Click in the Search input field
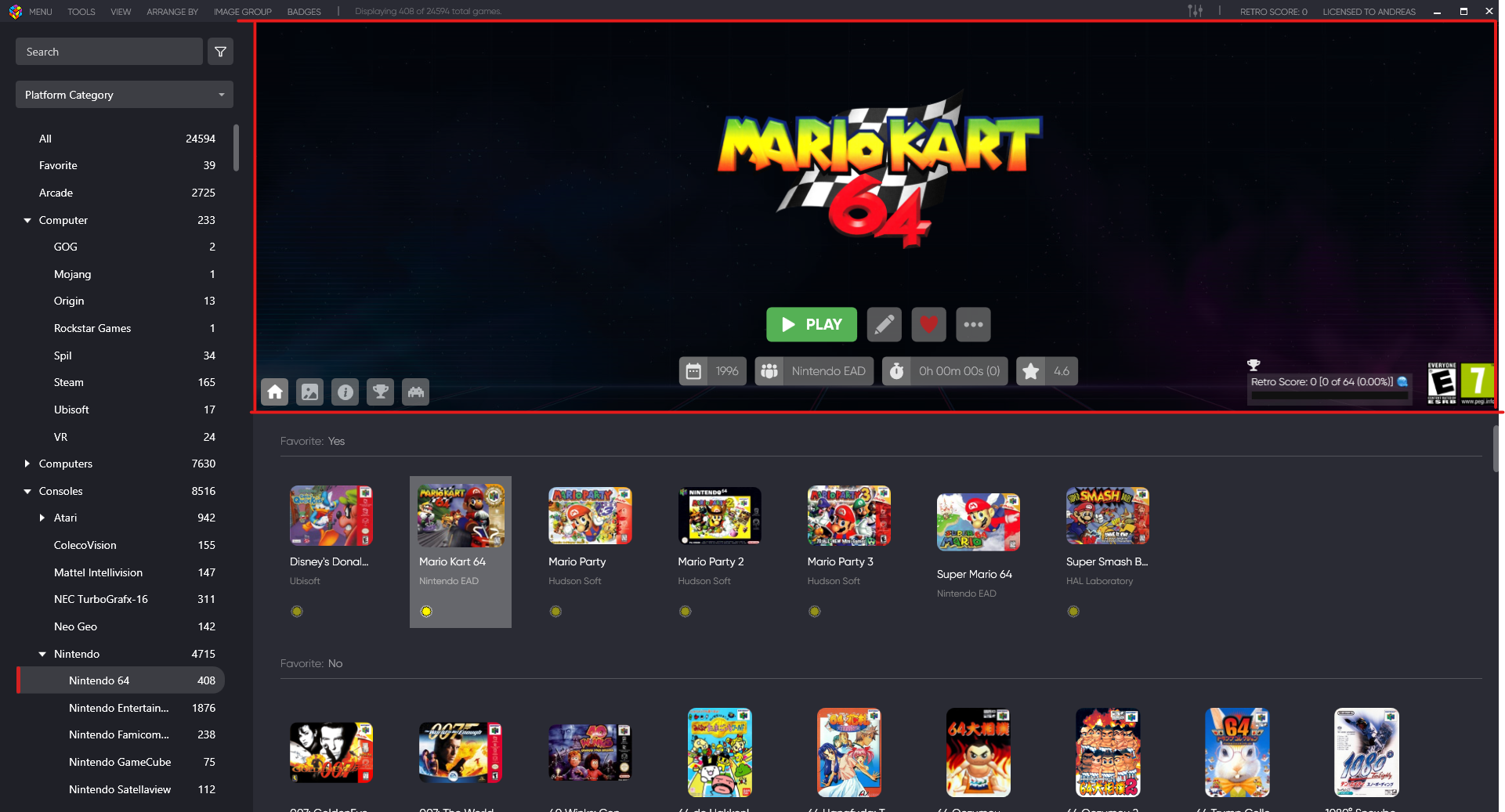The width and height of the screenshot is (1505, 812). [109, 52]
